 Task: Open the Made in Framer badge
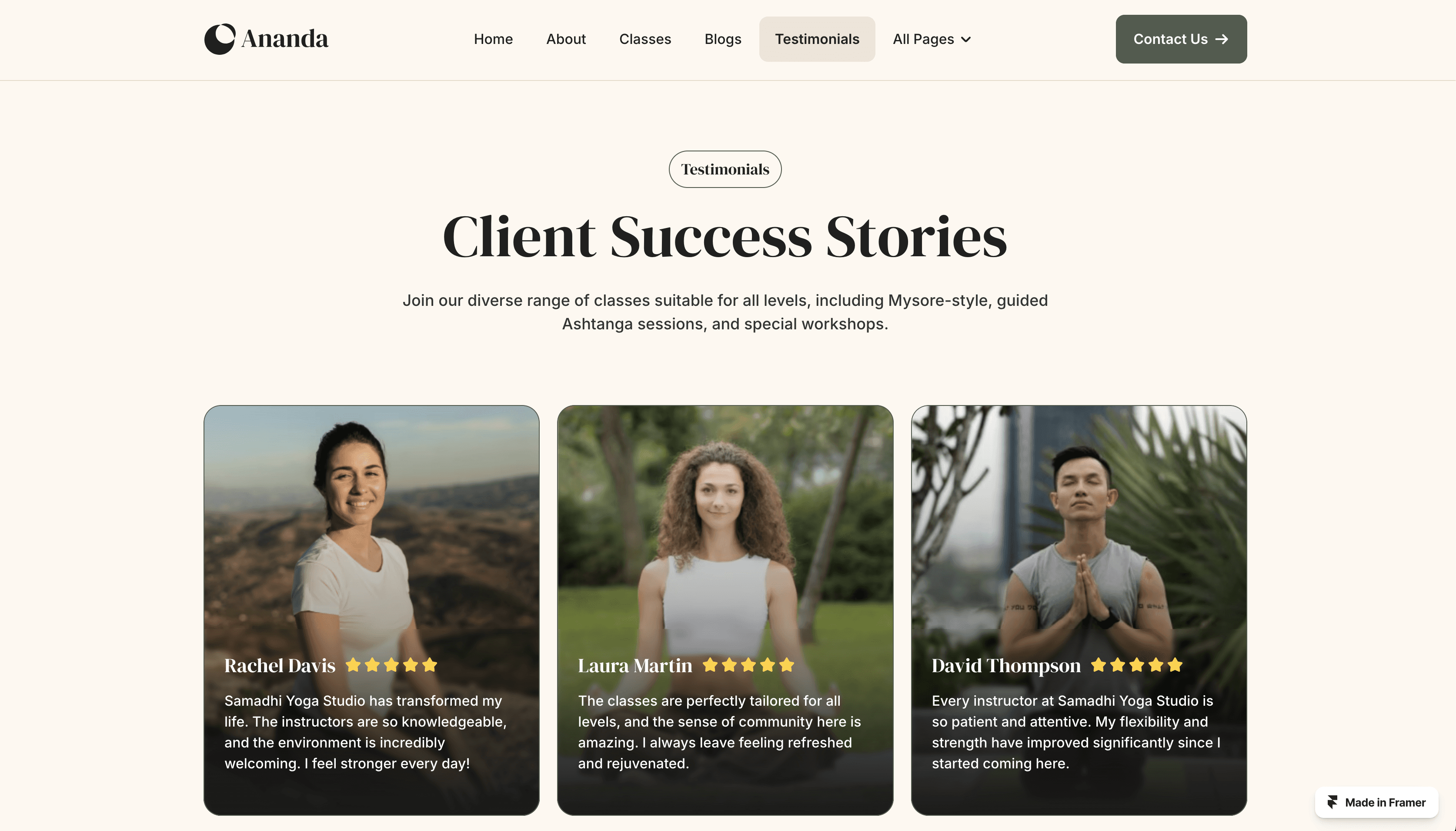click(x=1376, y=802)
